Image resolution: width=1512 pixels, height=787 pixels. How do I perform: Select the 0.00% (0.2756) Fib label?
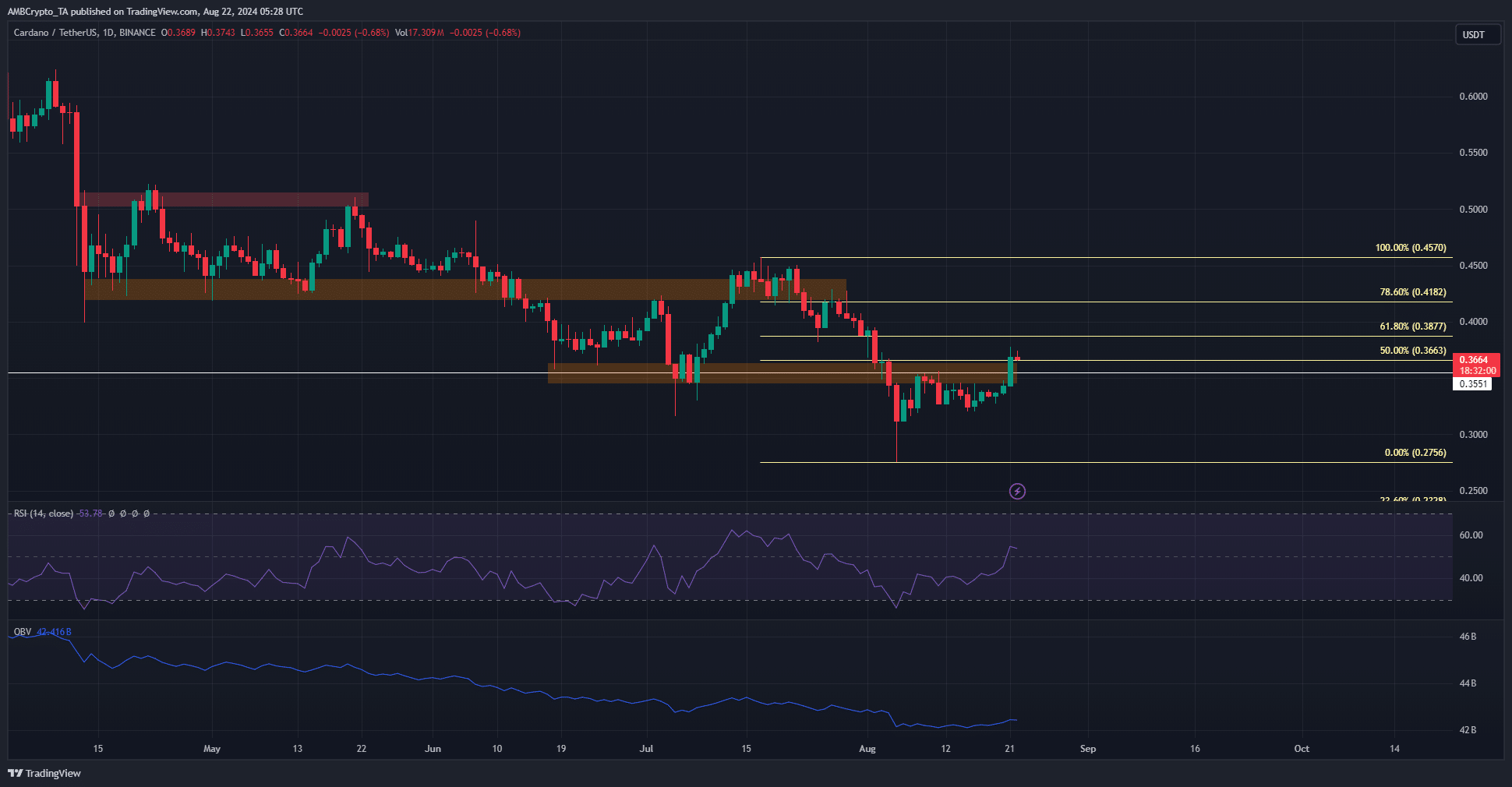1415,453
